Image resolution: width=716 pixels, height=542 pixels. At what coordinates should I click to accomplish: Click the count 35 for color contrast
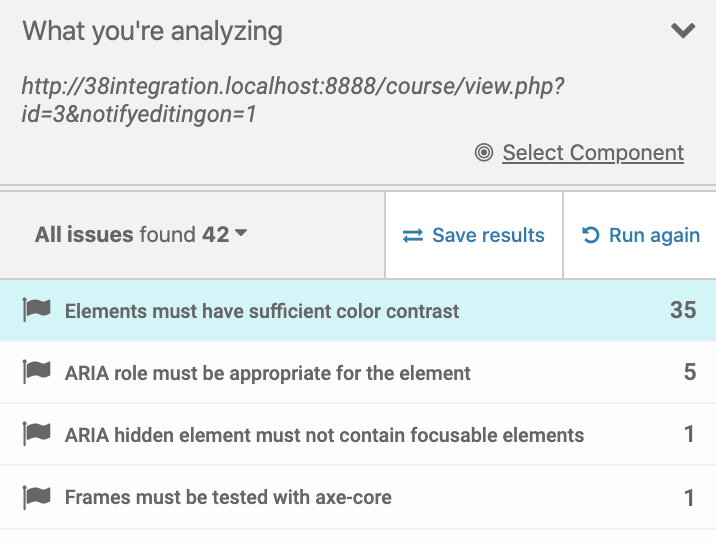point(683,310)
